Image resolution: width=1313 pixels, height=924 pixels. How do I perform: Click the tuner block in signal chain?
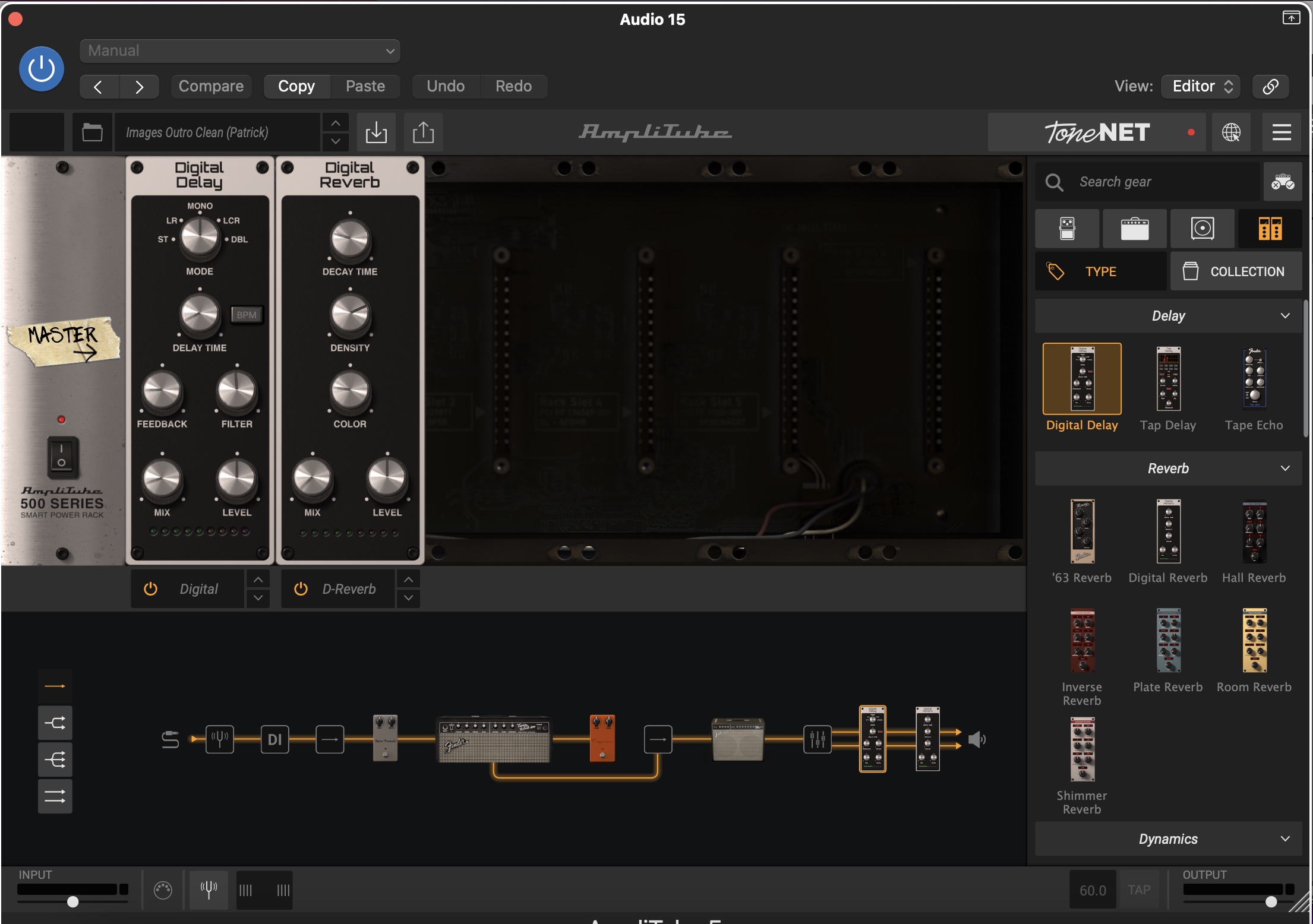pyautogui.click(x=220, y=739)
